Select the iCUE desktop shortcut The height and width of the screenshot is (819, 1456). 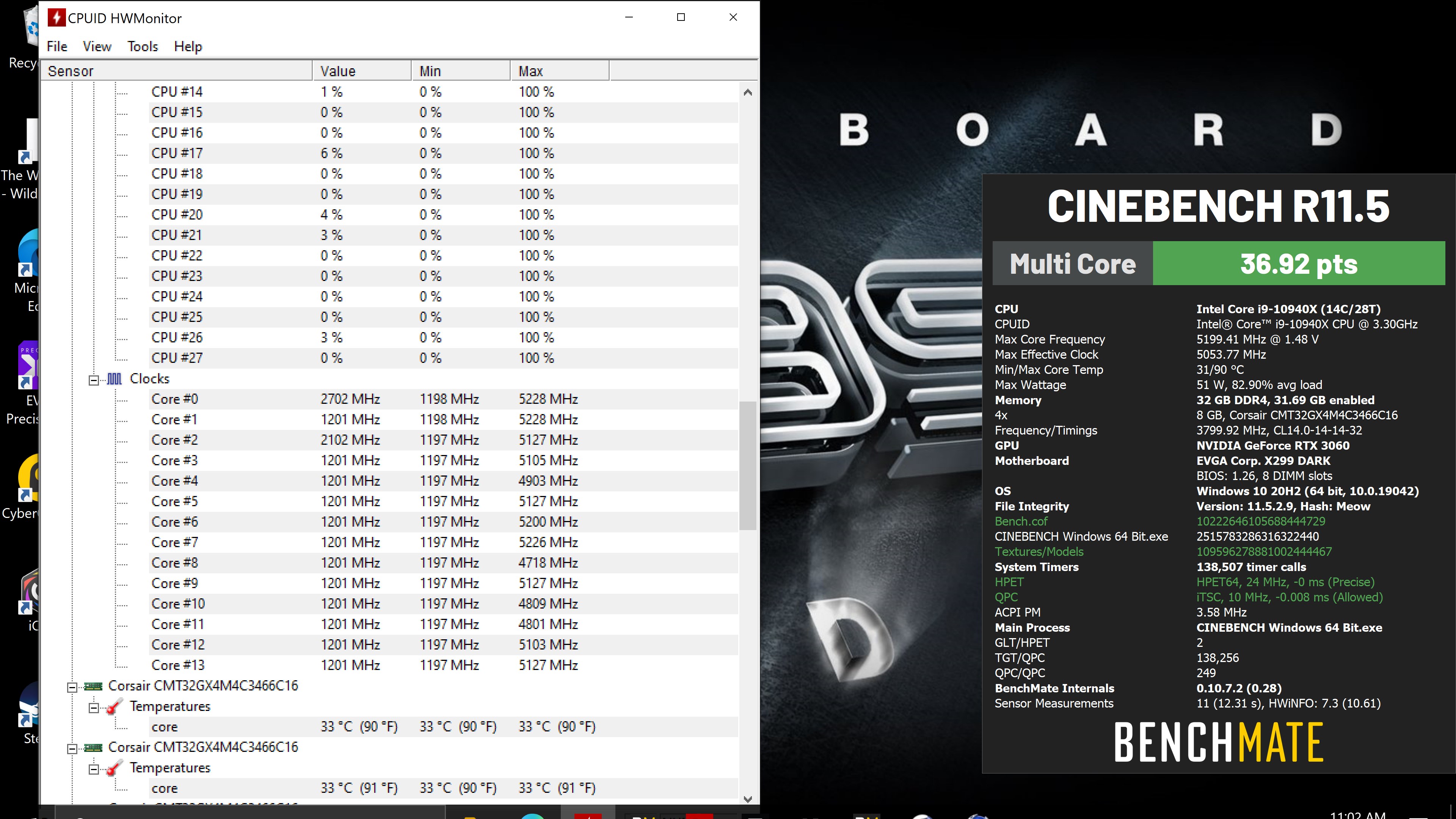pyautogui.click(x=30, y=600)
